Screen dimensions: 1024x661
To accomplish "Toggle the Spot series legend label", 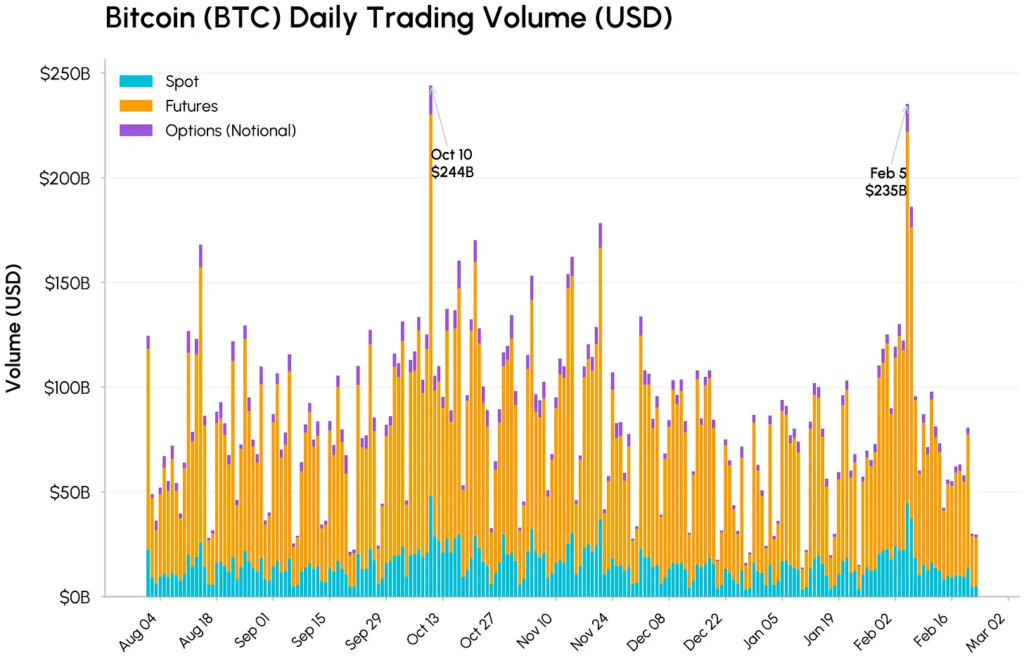I will pos(181,81).
